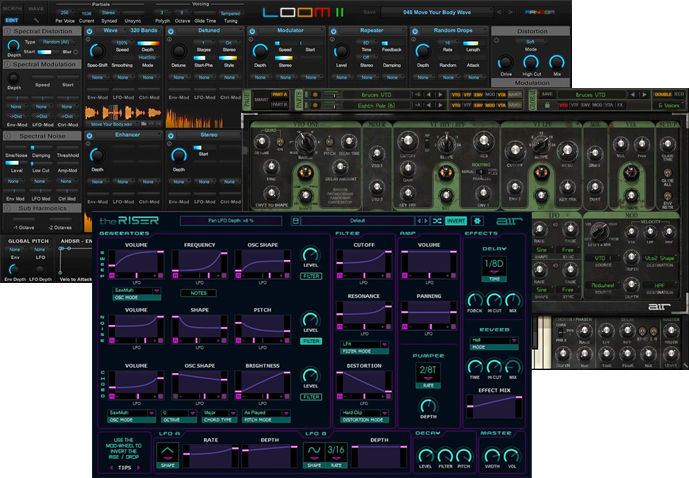Adjust the Filter Cutoff curve slider
689x478 pixels.
point(364,264)
